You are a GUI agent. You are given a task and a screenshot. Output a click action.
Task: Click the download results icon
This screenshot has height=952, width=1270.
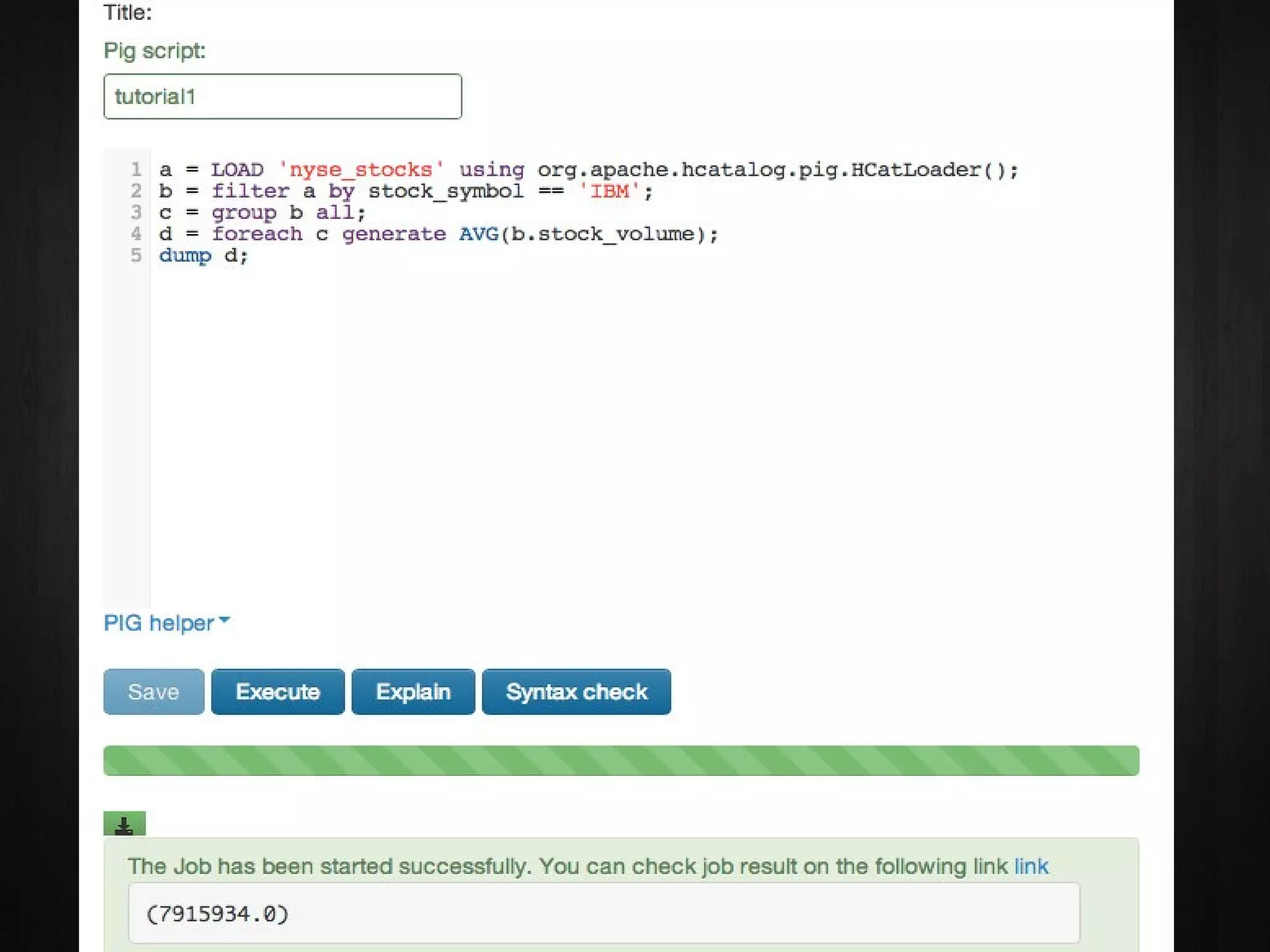click(124, 824)
